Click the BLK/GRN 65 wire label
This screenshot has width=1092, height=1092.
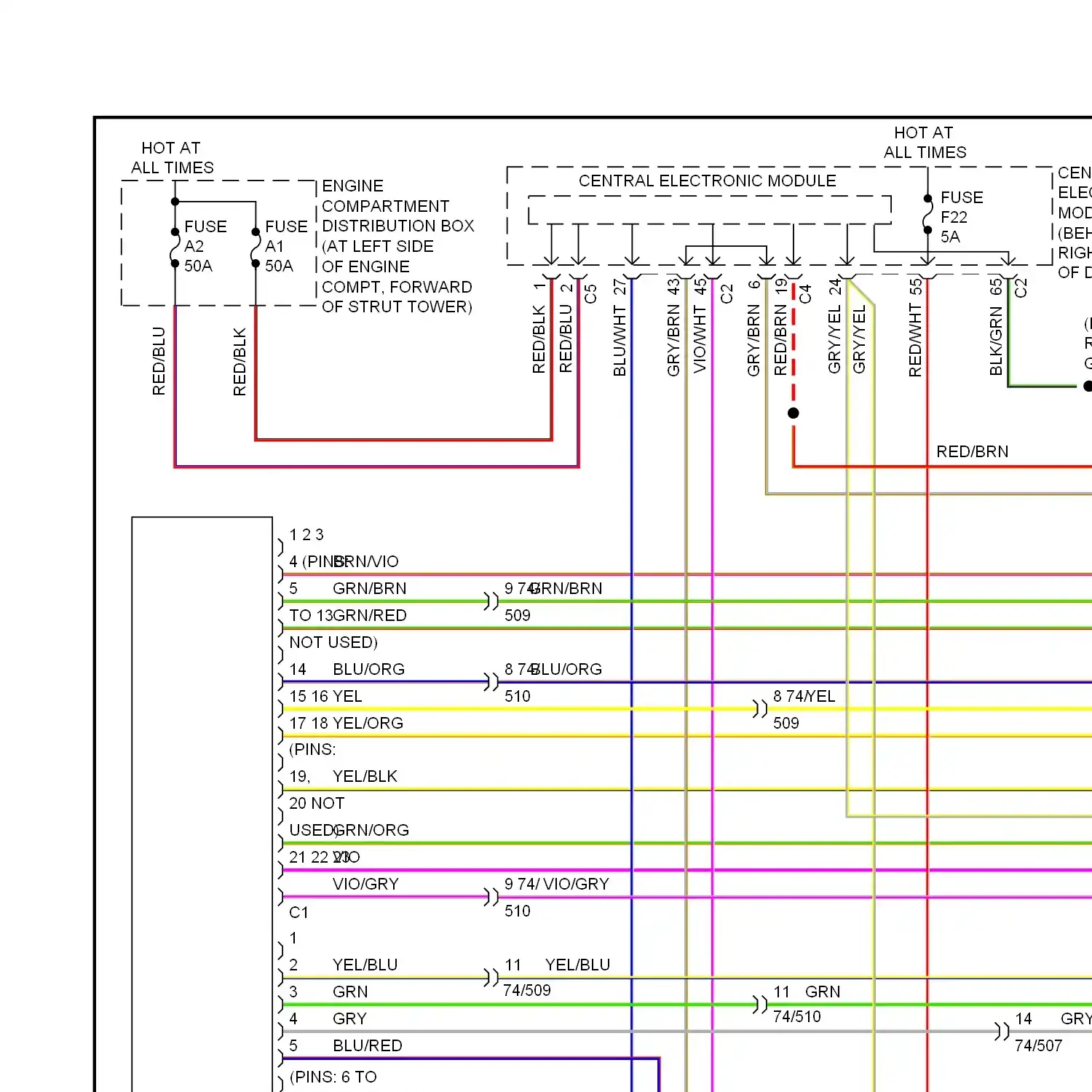point(996,328)
